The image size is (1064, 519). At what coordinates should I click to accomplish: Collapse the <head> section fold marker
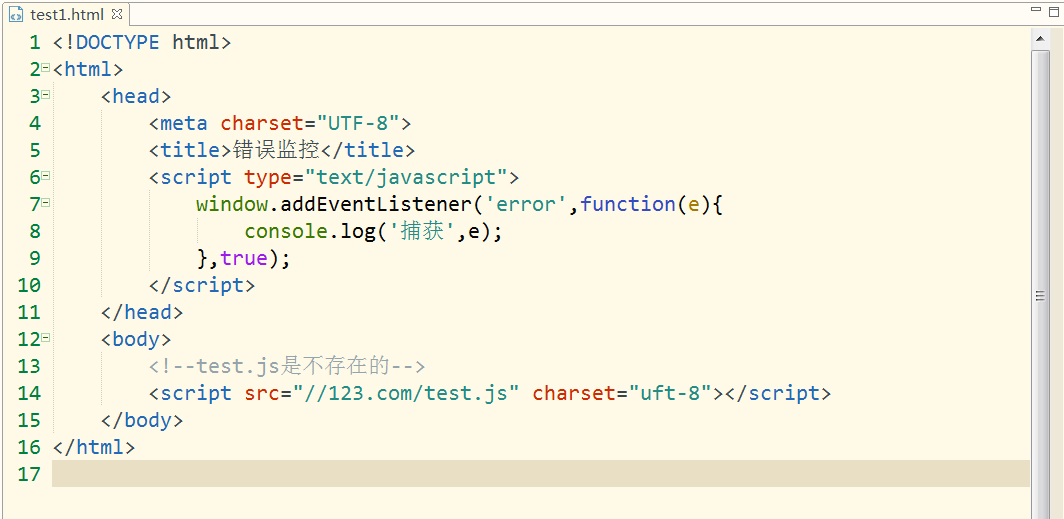point(46,95)
